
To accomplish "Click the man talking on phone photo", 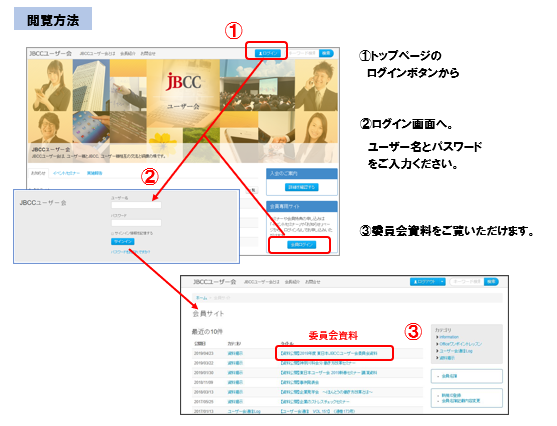I will tap(317, 85).
